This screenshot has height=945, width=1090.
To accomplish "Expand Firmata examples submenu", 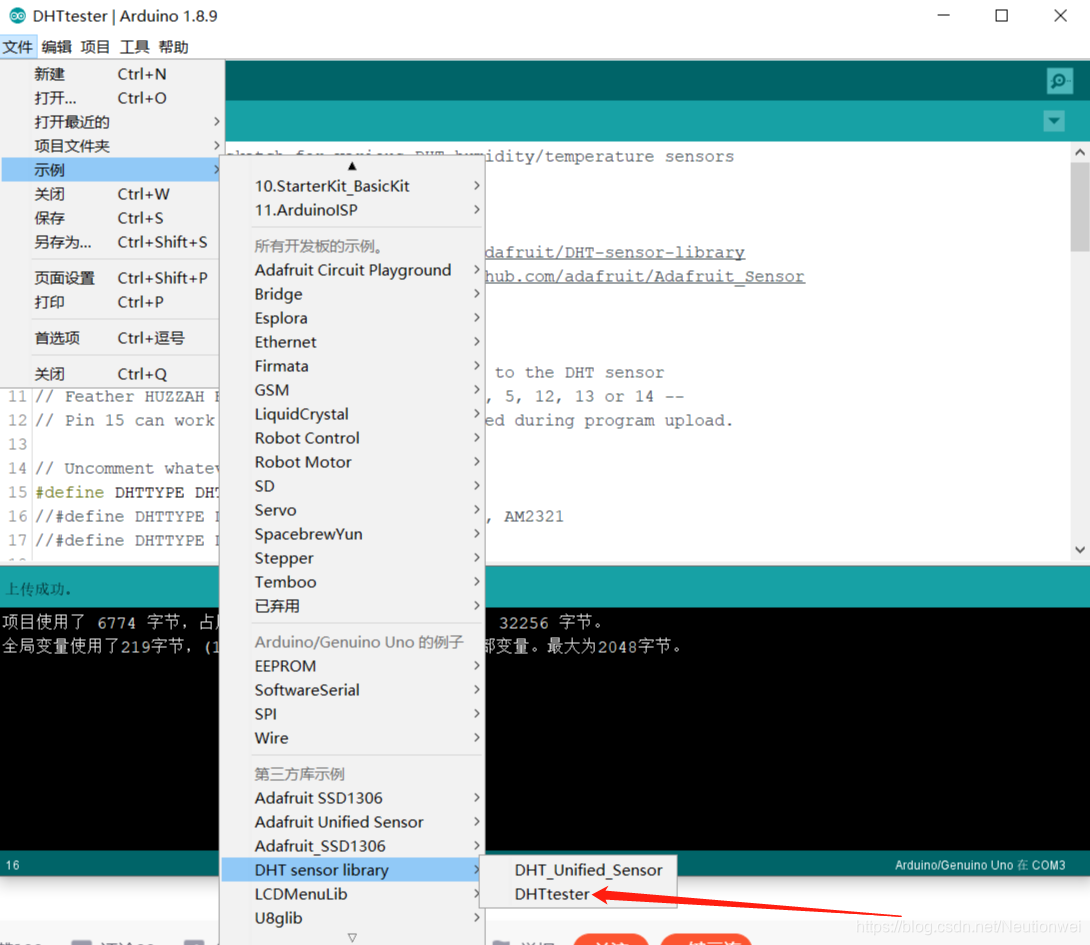I will pyautogui.click(x=352, y=366).
